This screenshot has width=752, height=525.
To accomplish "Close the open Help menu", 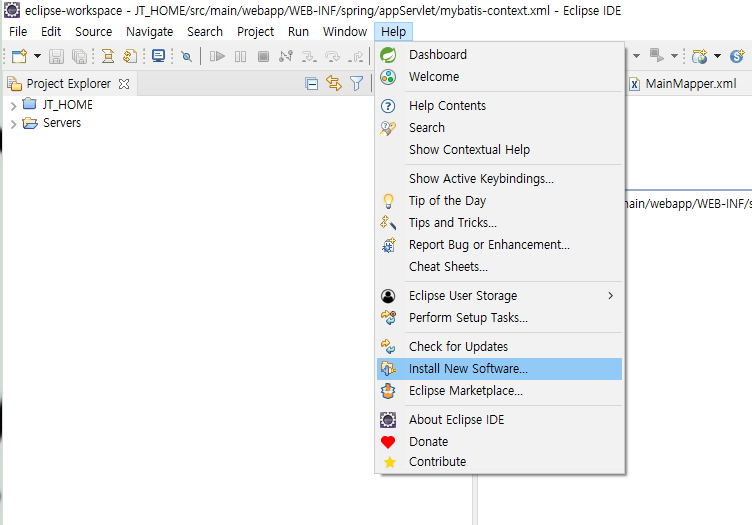I will [x=393, y=32].
